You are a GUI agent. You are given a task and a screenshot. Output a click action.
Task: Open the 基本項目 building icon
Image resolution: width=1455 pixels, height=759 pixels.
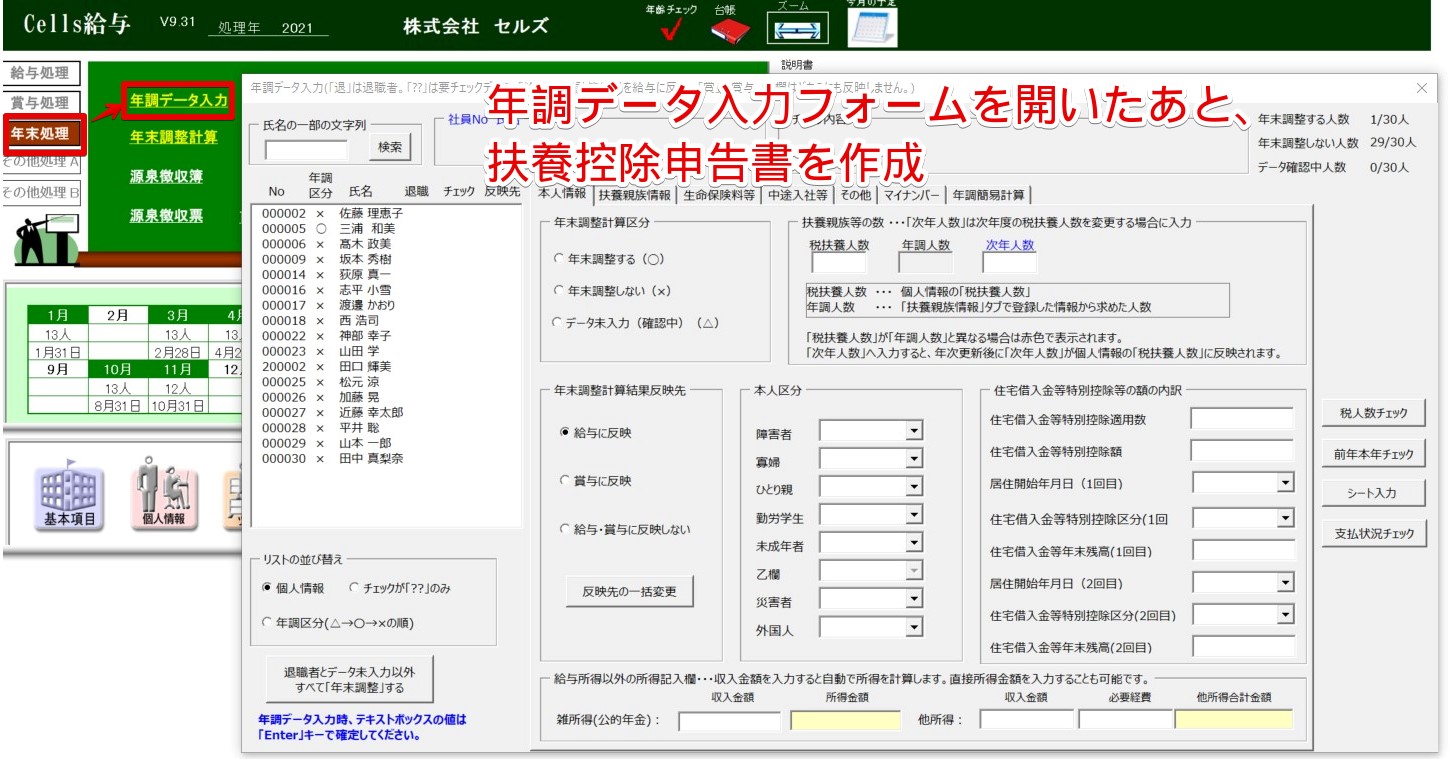click(x=70, y=494)
